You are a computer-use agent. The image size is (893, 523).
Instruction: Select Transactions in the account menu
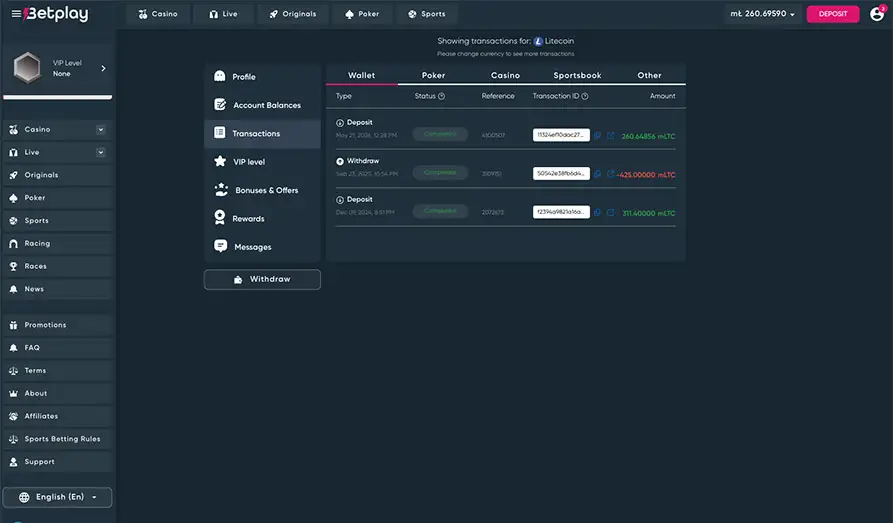[263, 133]
